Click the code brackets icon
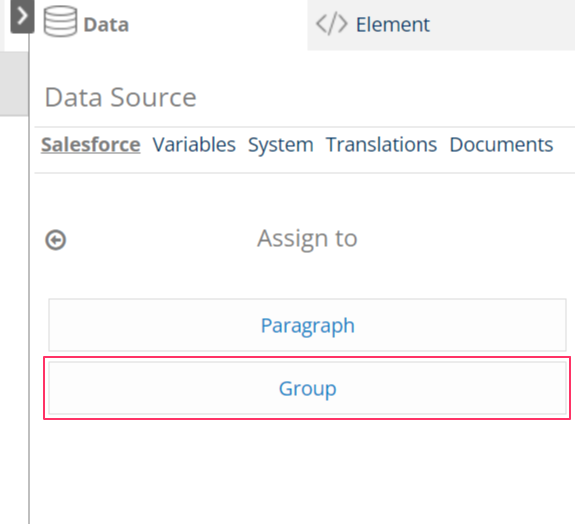This screenshot has width=575, height=524. pos(332,24)
